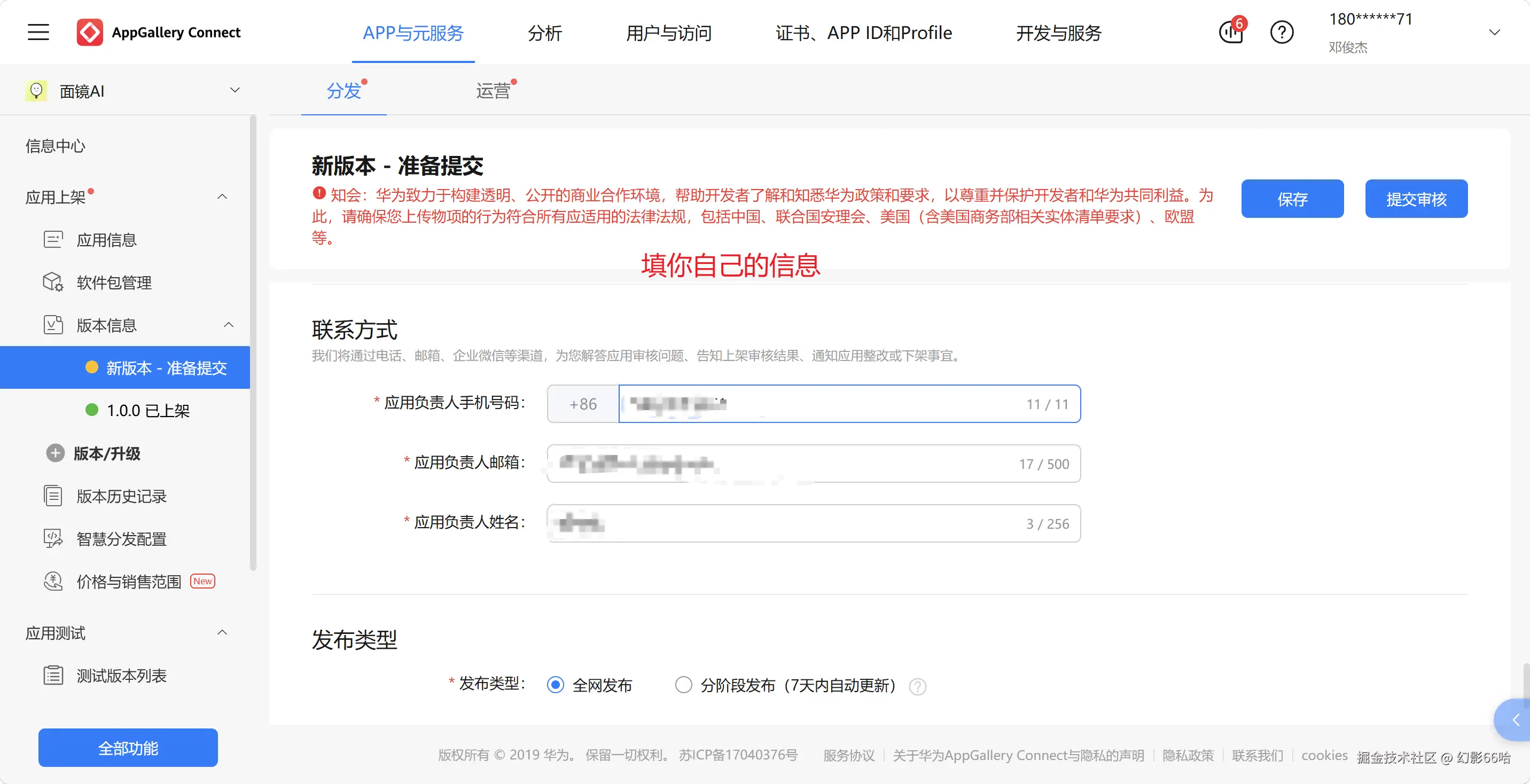This screenshot has width=1530, height=784.
Task: Focus the 应用负责人手机号码 input field
Action: [849, 404]
